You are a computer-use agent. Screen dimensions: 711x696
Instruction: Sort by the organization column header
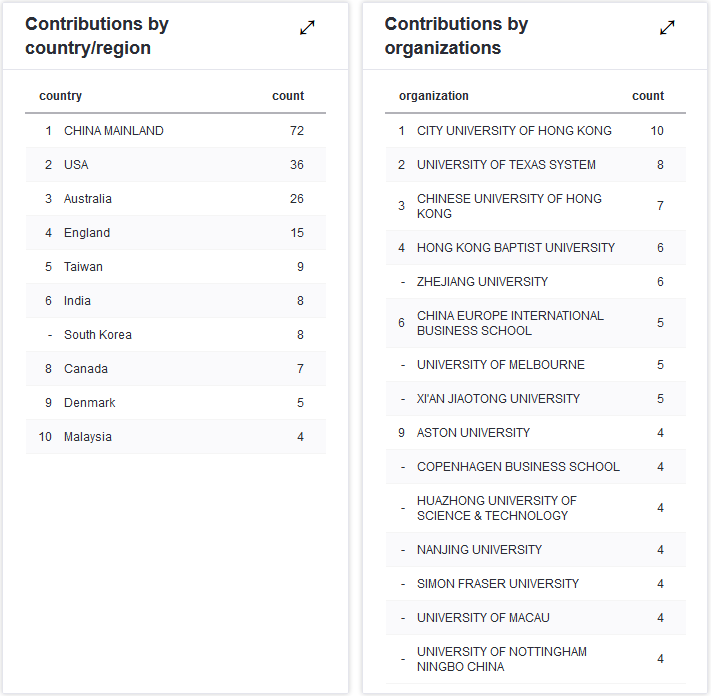point(433,96)
